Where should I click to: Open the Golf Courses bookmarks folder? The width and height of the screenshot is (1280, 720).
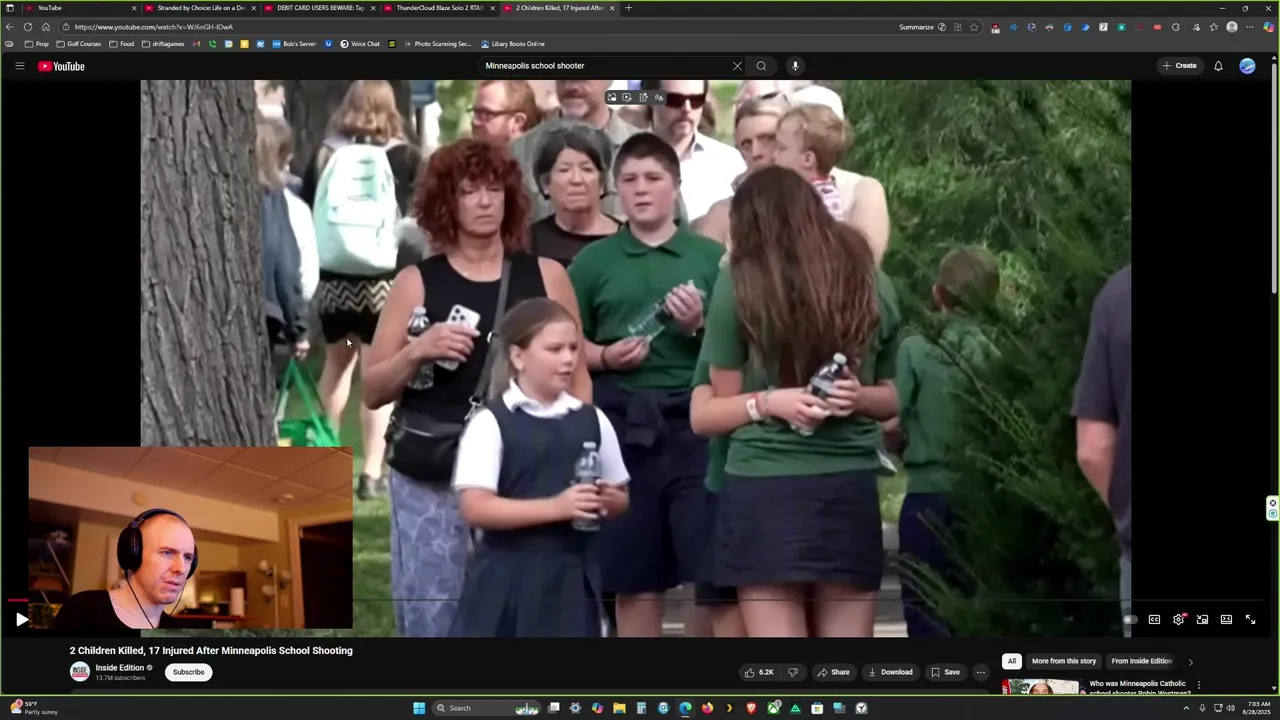point(79,44)
